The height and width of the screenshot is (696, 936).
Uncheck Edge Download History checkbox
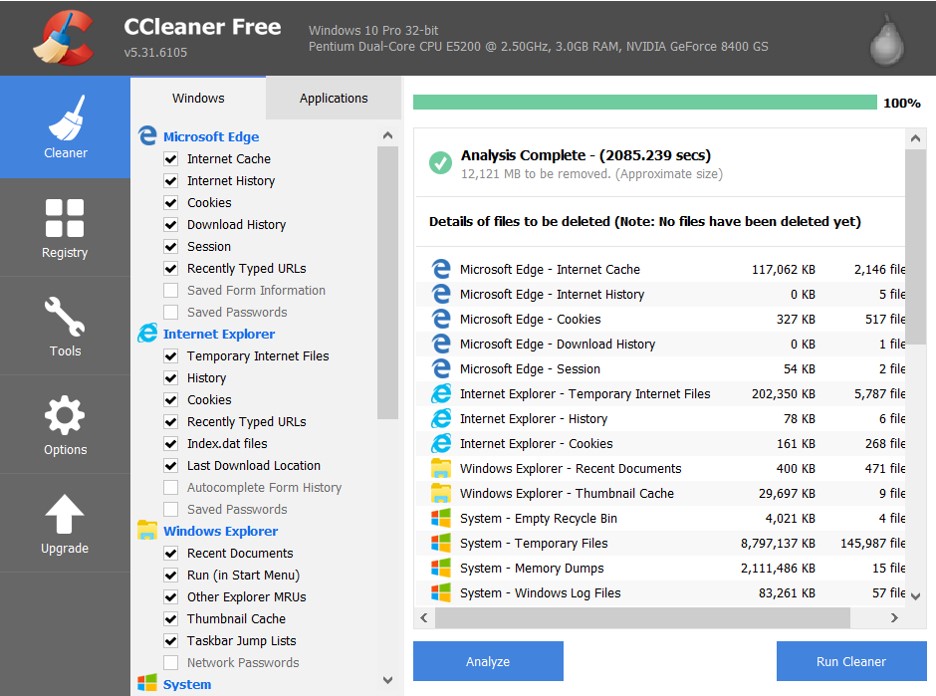(x=171, y=224)
